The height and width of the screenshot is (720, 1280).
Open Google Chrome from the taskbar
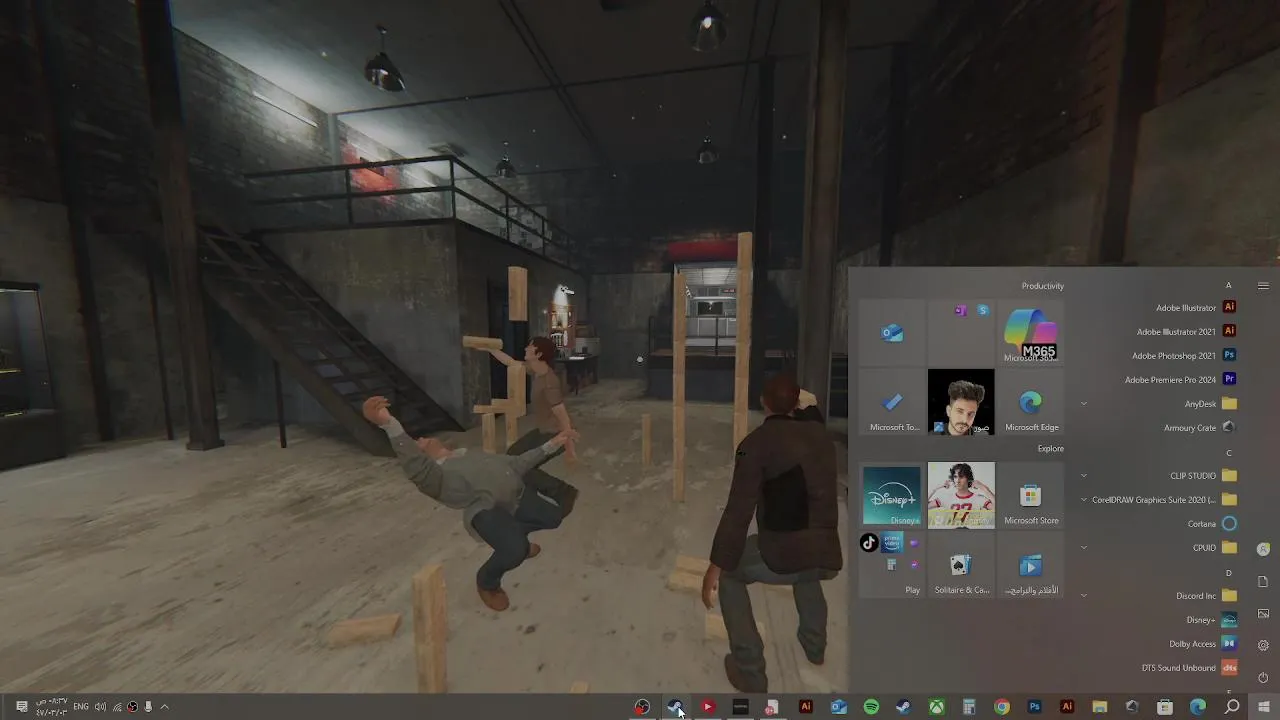pyautogui.click(x=1002, y=707)
